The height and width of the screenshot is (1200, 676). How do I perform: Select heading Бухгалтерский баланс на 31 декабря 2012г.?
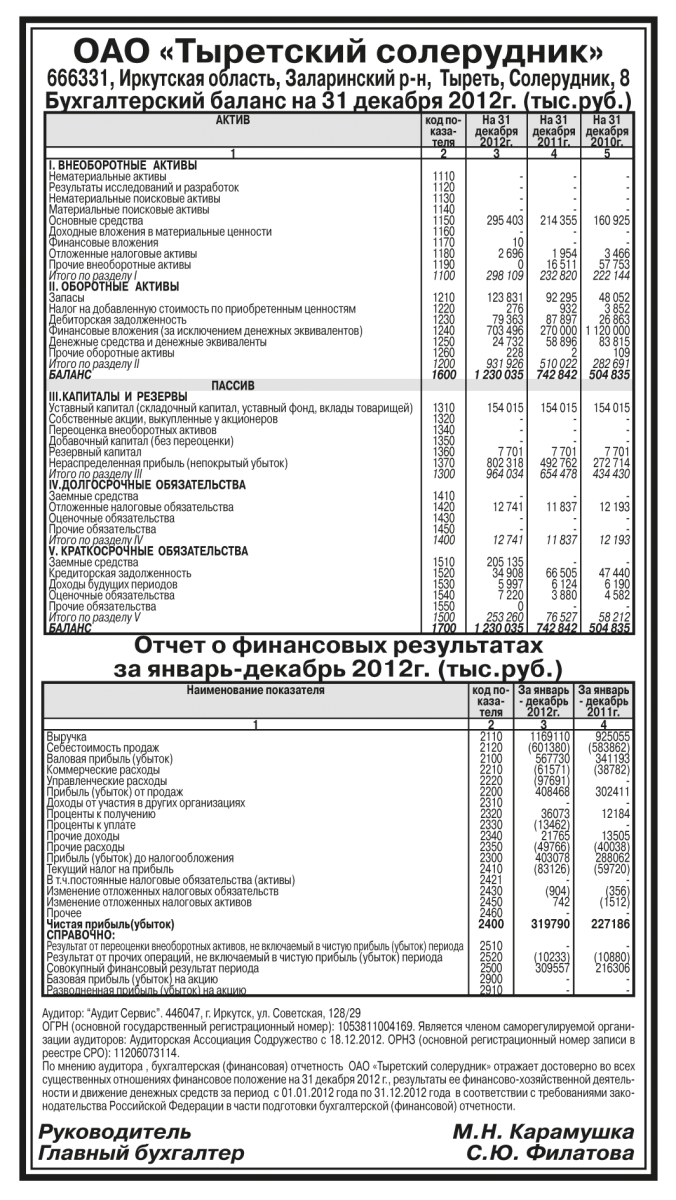pyautogui.click(x=338, y=101)
